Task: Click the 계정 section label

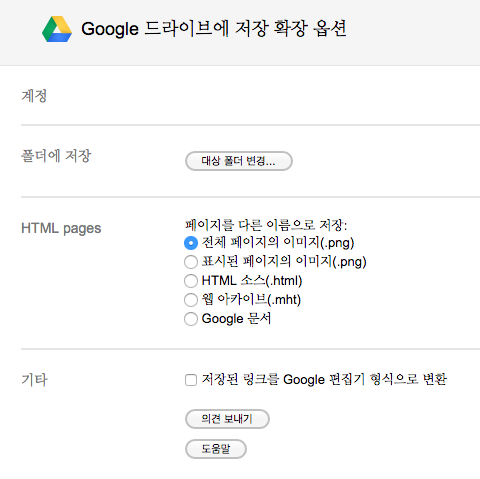Action: pyautogui.click(x=34, y=96)
